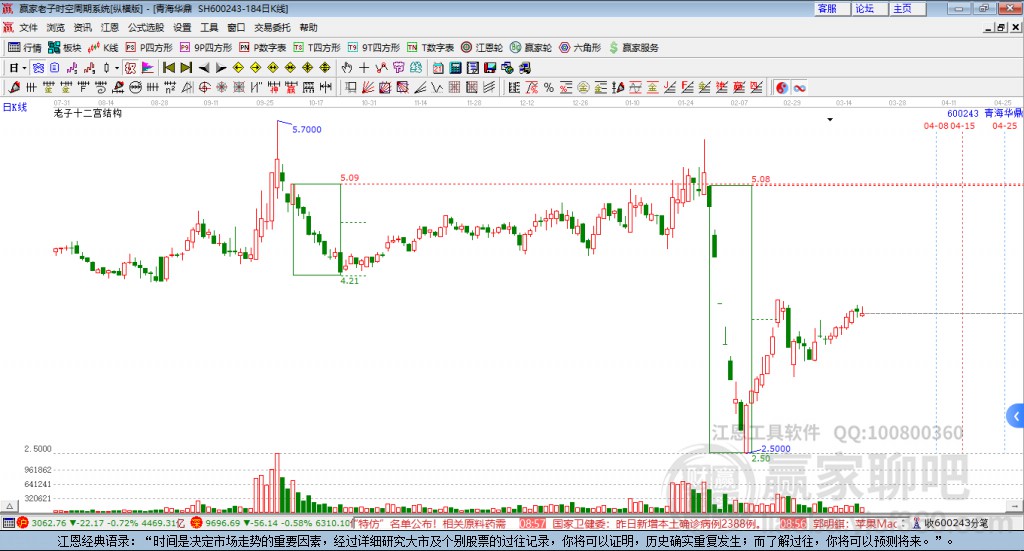This screenshot has width=1024, height=551.
Task: Open the small chart dropdown triangle
Action: coord(830,120)
